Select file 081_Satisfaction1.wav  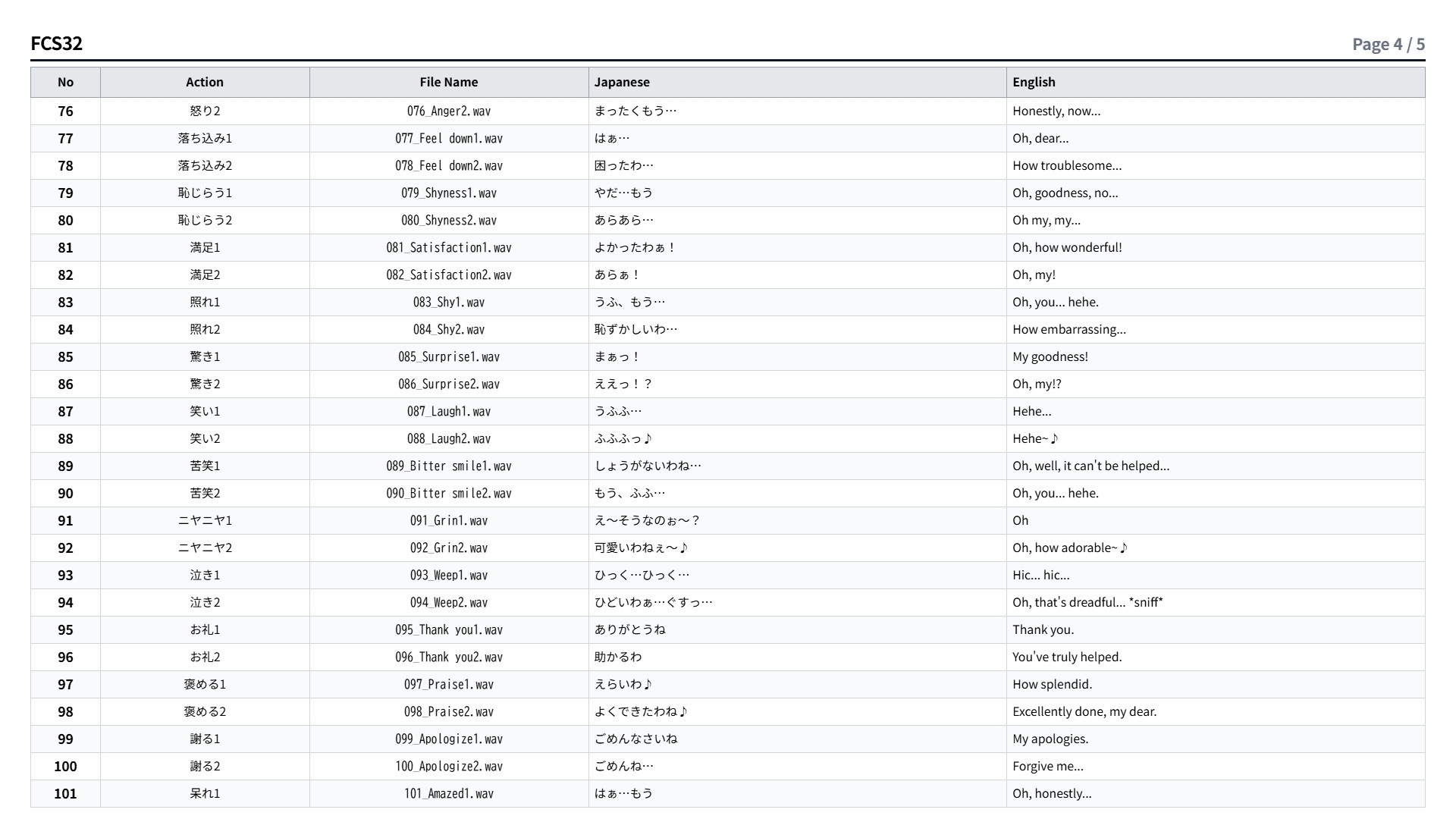pos(449,248)
